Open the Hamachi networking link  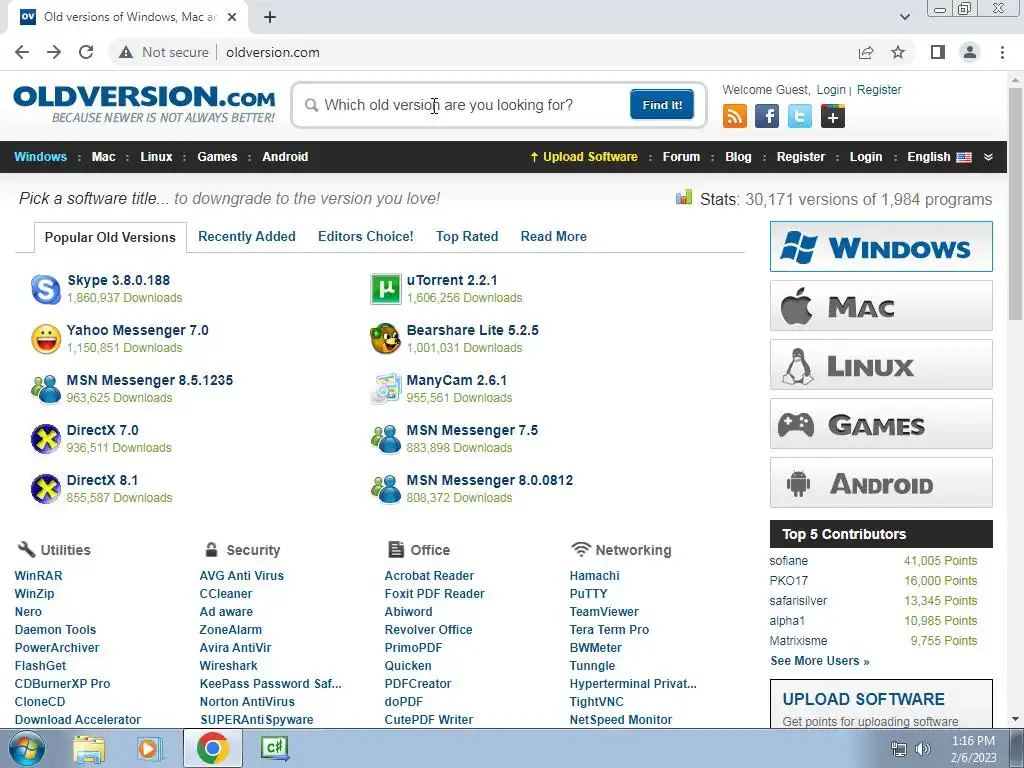click(x=594, y=575)
